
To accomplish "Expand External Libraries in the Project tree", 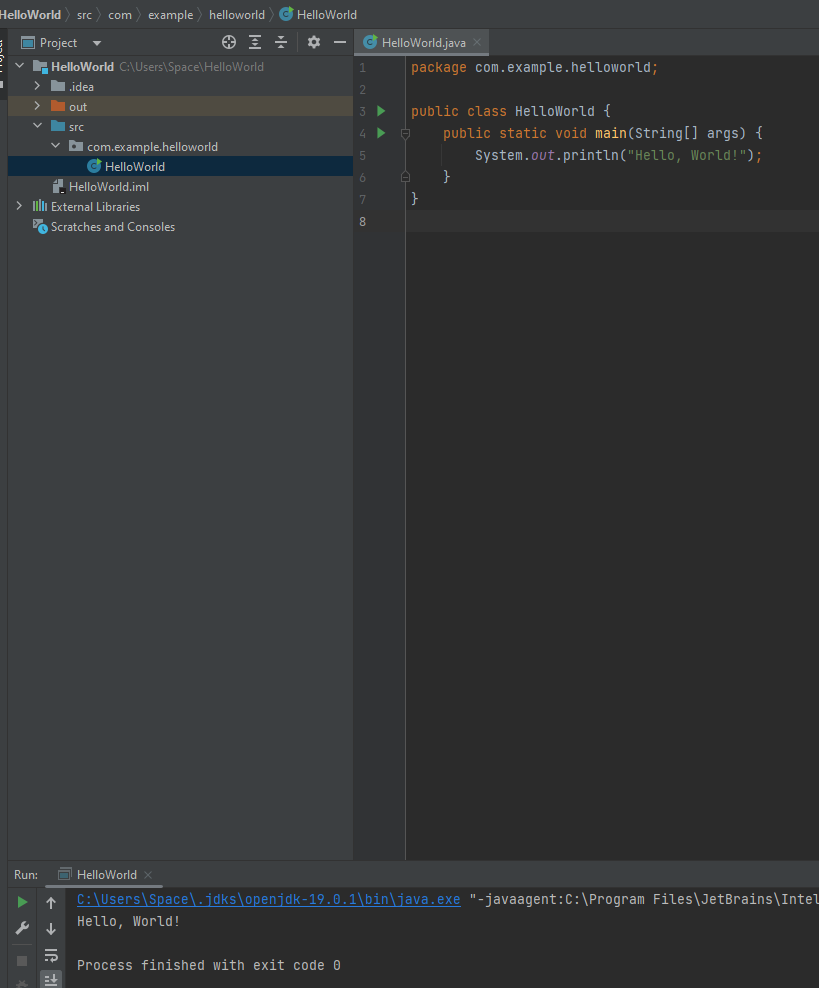I will [x=19, y=206].
